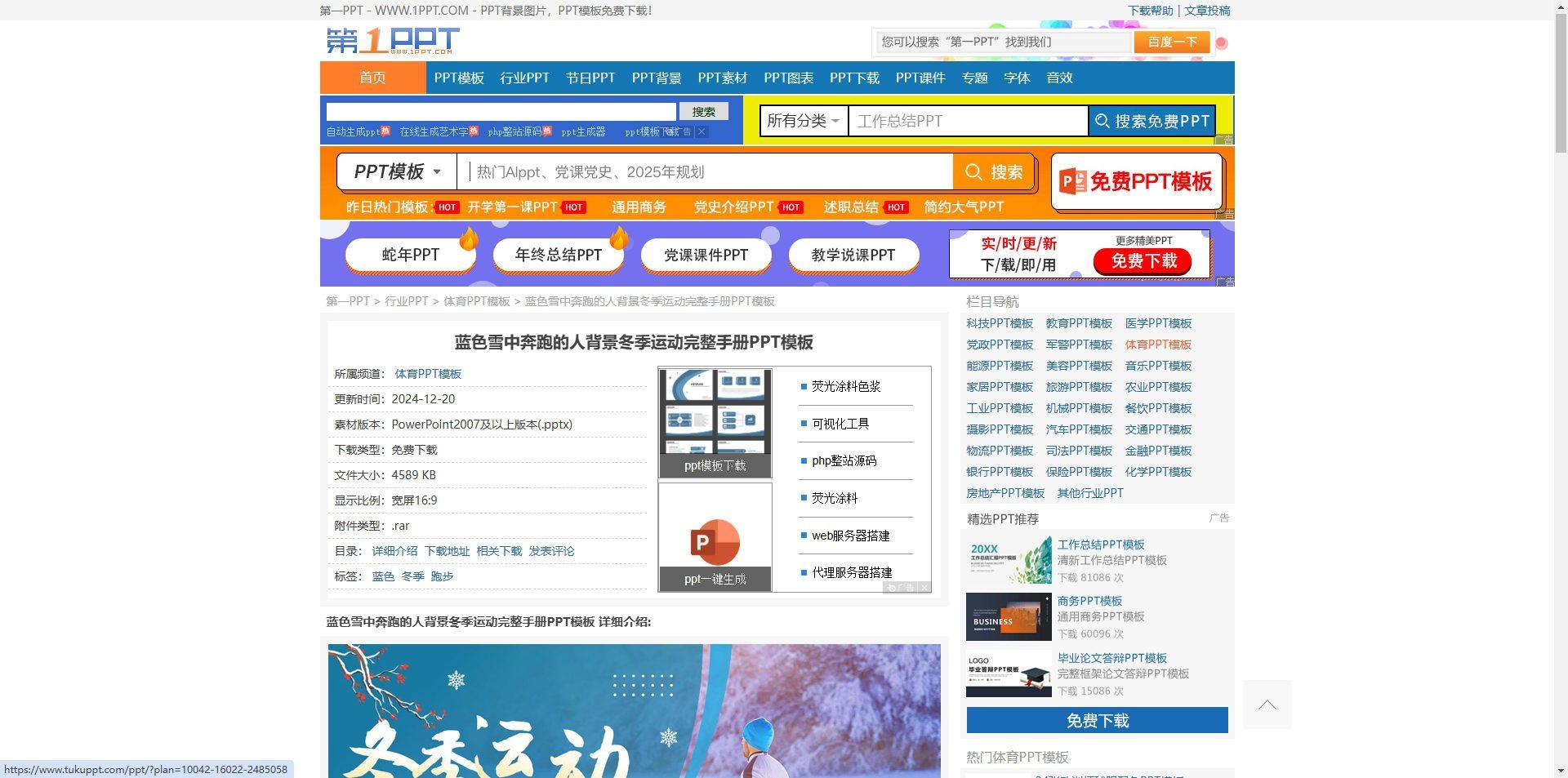The height and width of the screenshot is (778, 1568).
Task: Open the 所有分类 category dropdown
Action: 804,120
